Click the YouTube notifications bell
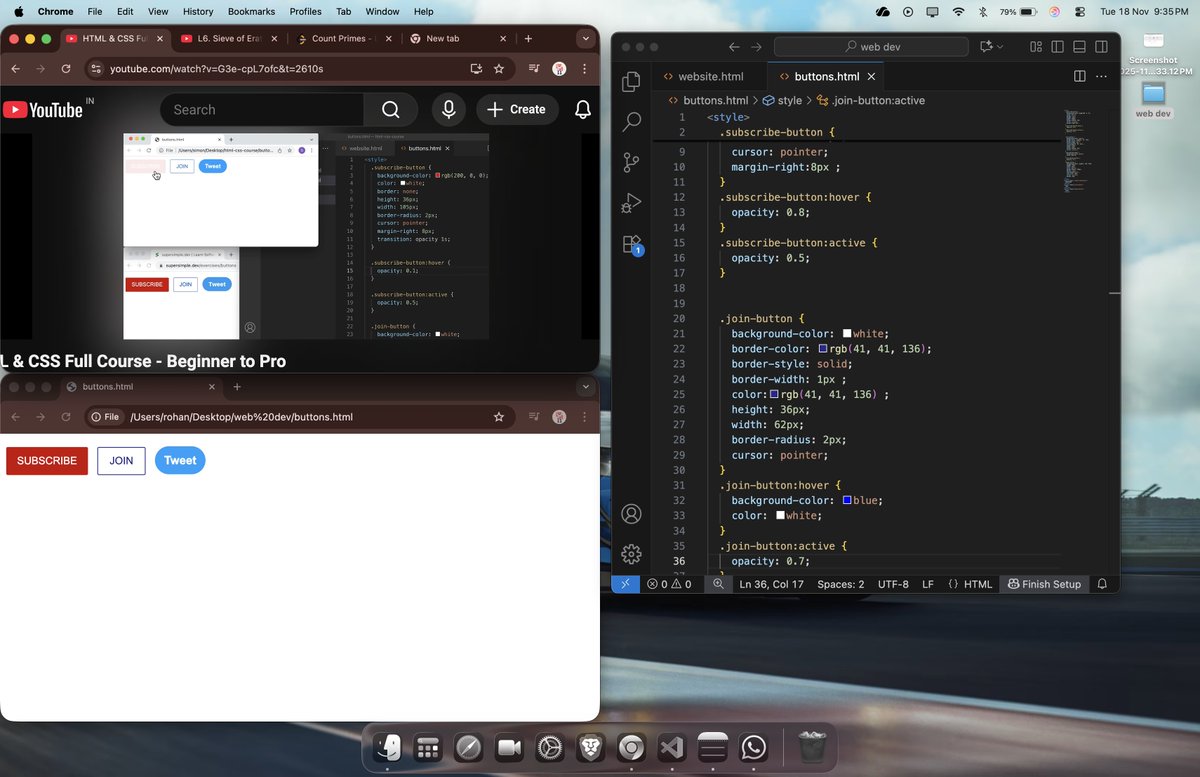1200x777 pixels. pyautogui.click(x=583, y=110)
